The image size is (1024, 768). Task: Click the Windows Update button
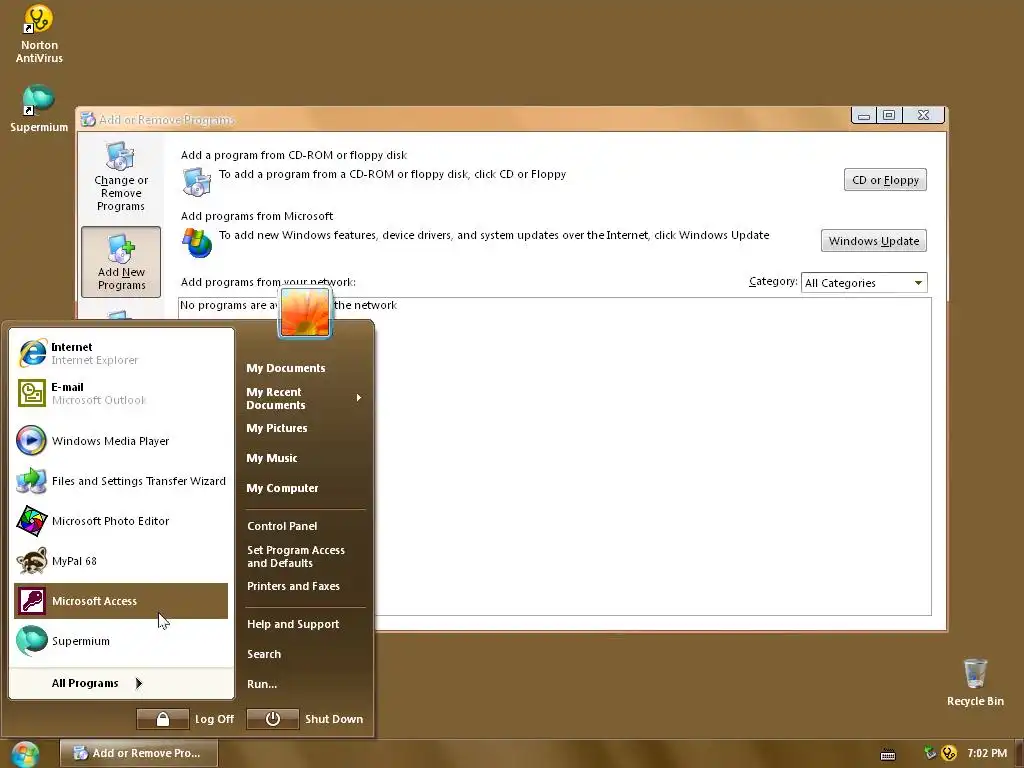[x=873, y=240]
